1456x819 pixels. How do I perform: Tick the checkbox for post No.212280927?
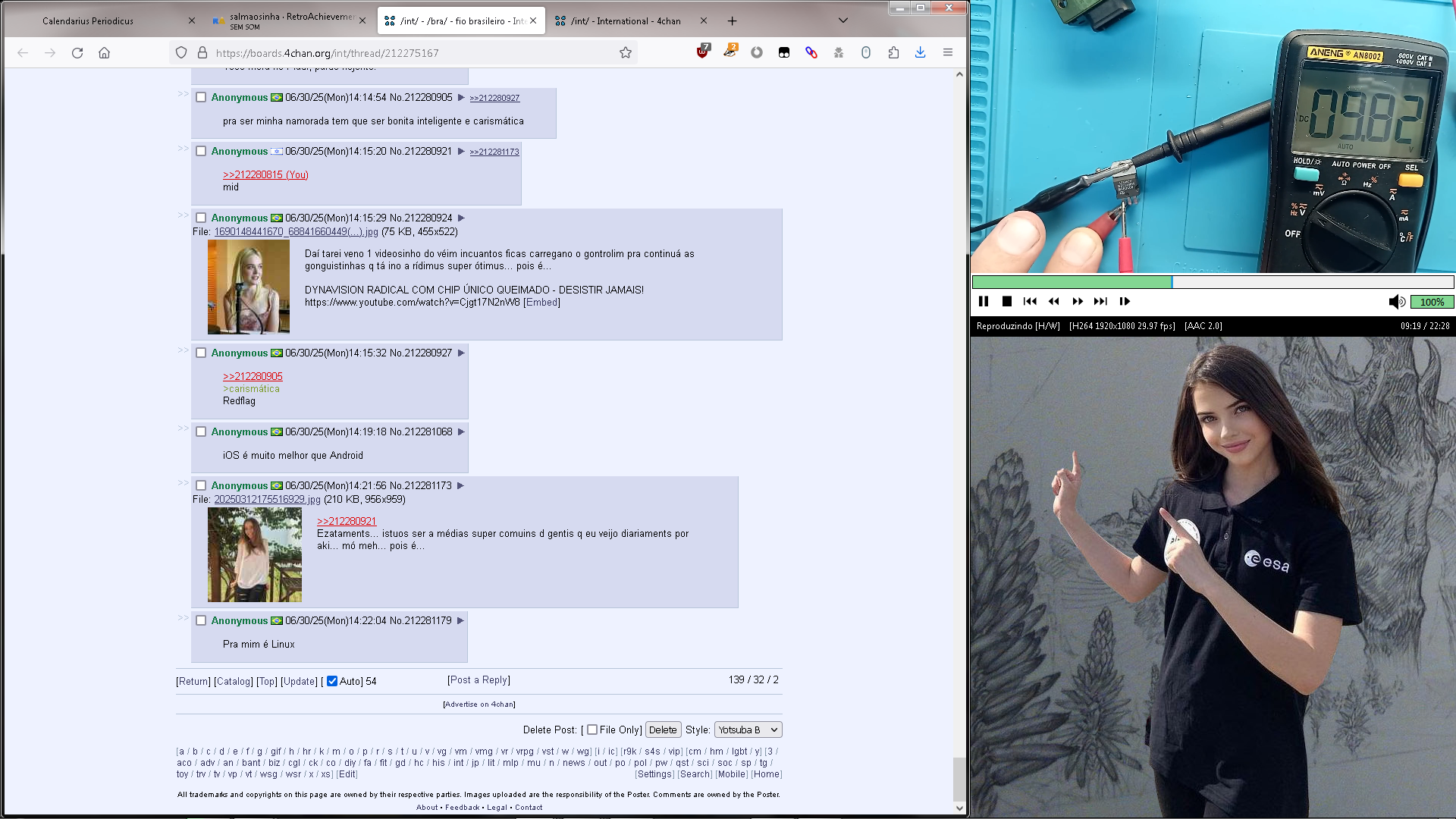(201, 353)
